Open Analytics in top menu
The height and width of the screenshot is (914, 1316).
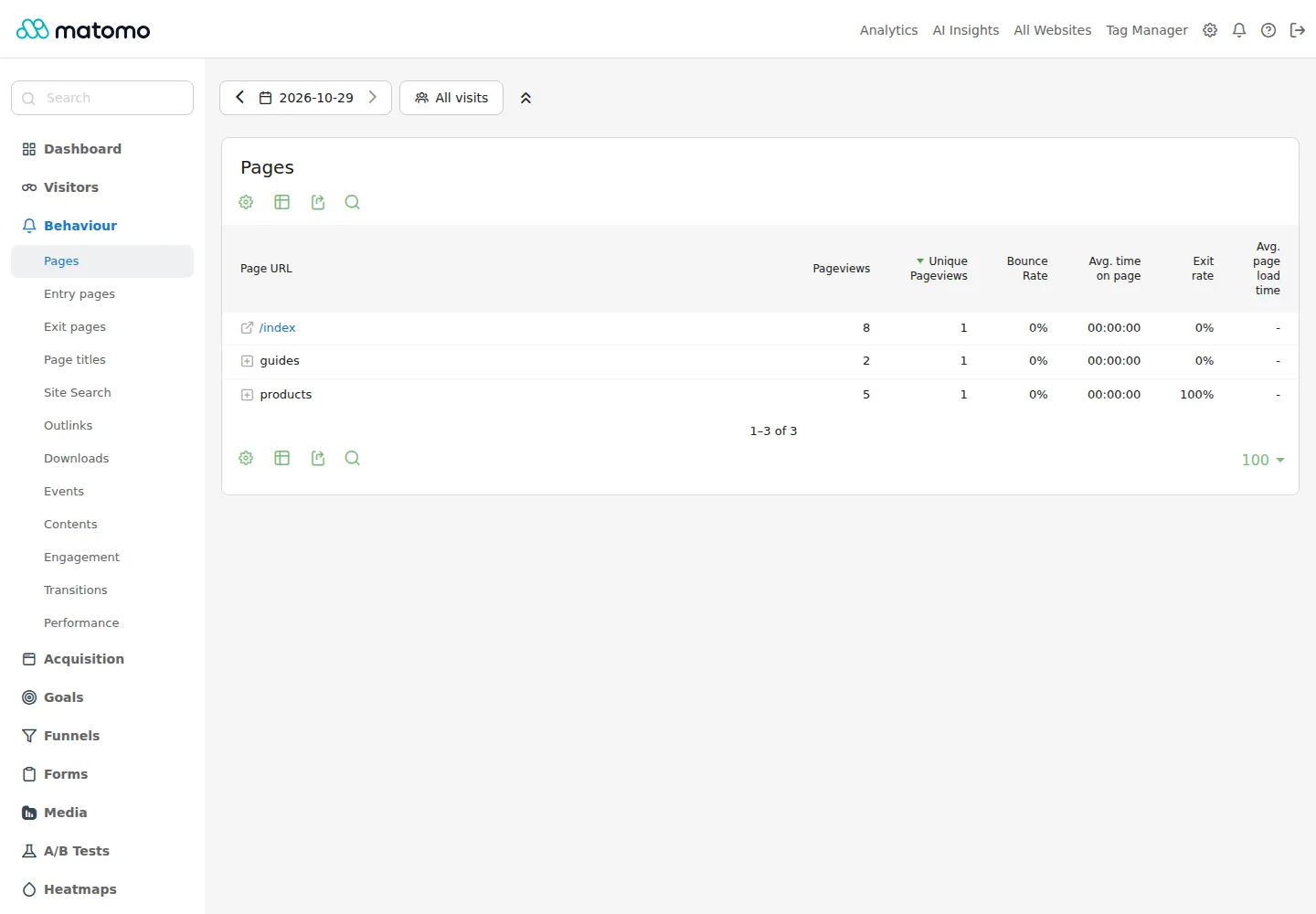[888, 30]
